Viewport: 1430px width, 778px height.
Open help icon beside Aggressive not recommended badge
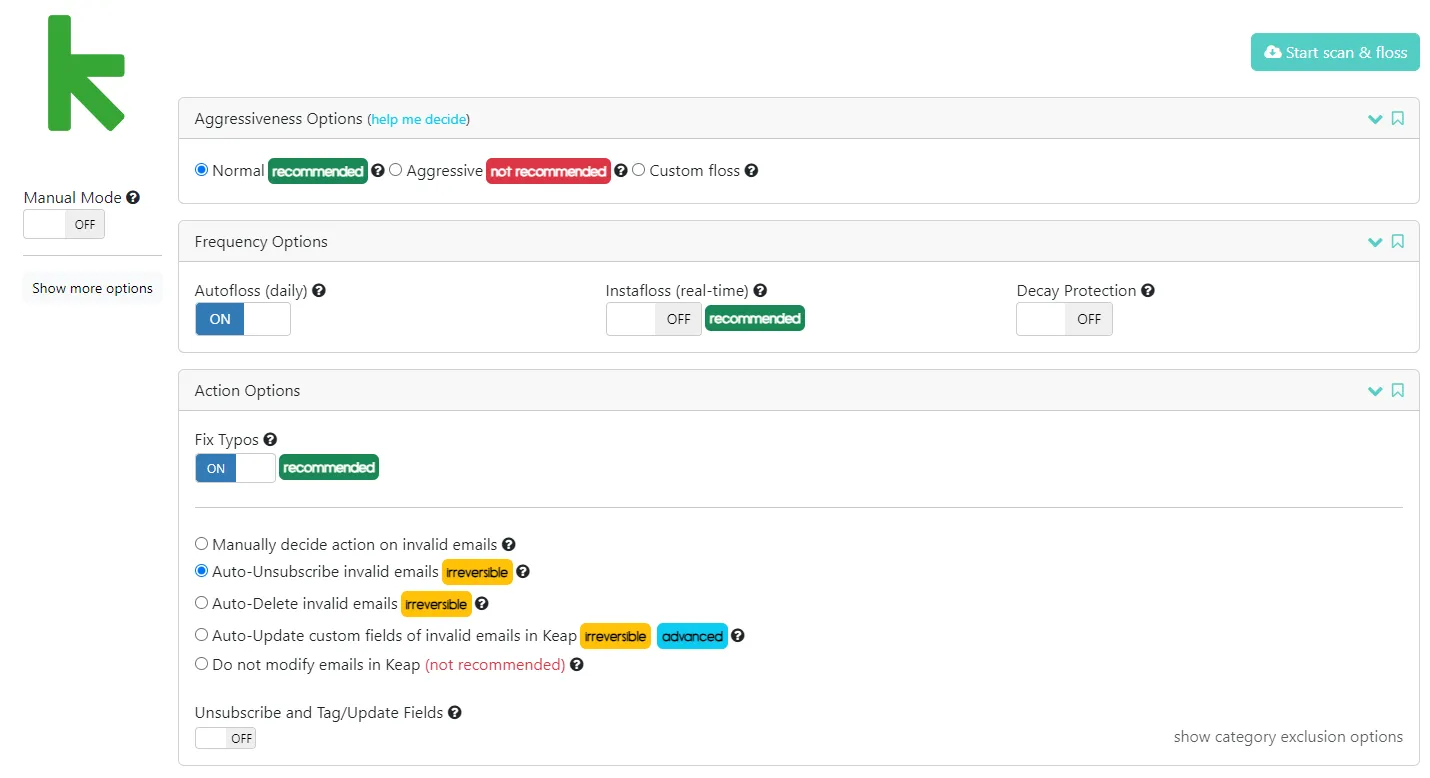coord(620,171)
